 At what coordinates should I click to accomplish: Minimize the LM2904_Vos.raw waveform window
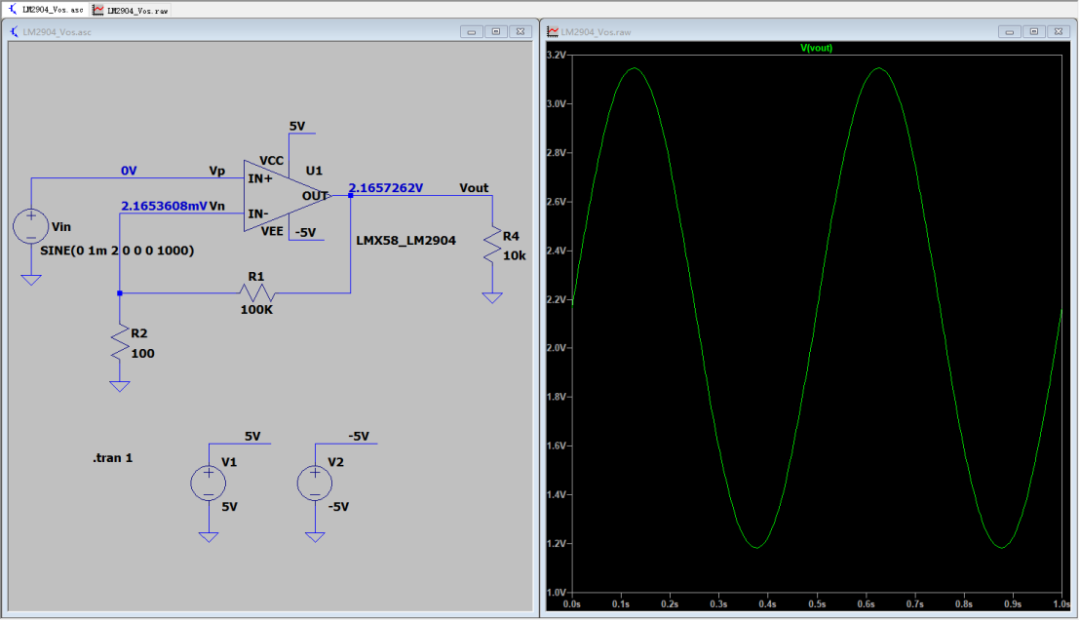coord(1009,32)
